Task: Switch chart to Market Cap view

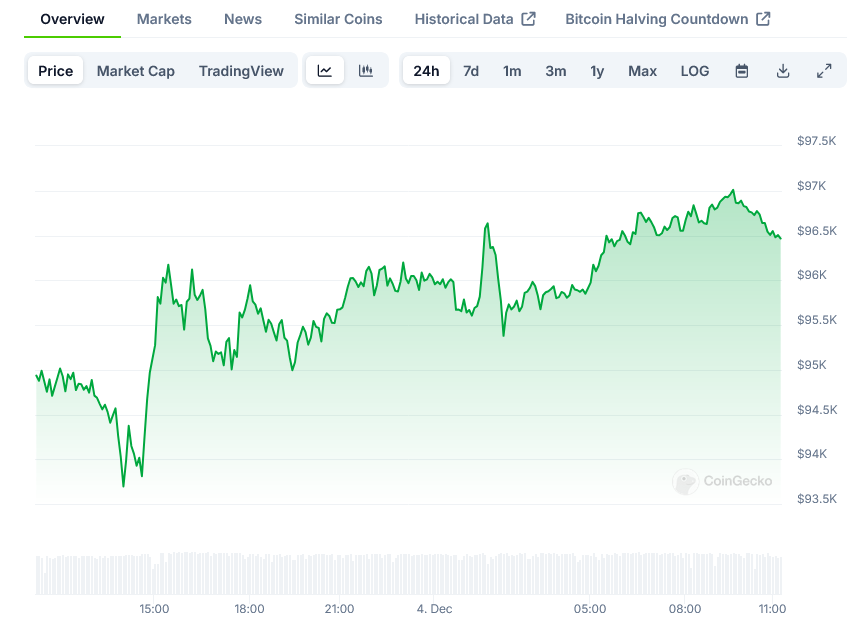Action: tap(136, 71)
